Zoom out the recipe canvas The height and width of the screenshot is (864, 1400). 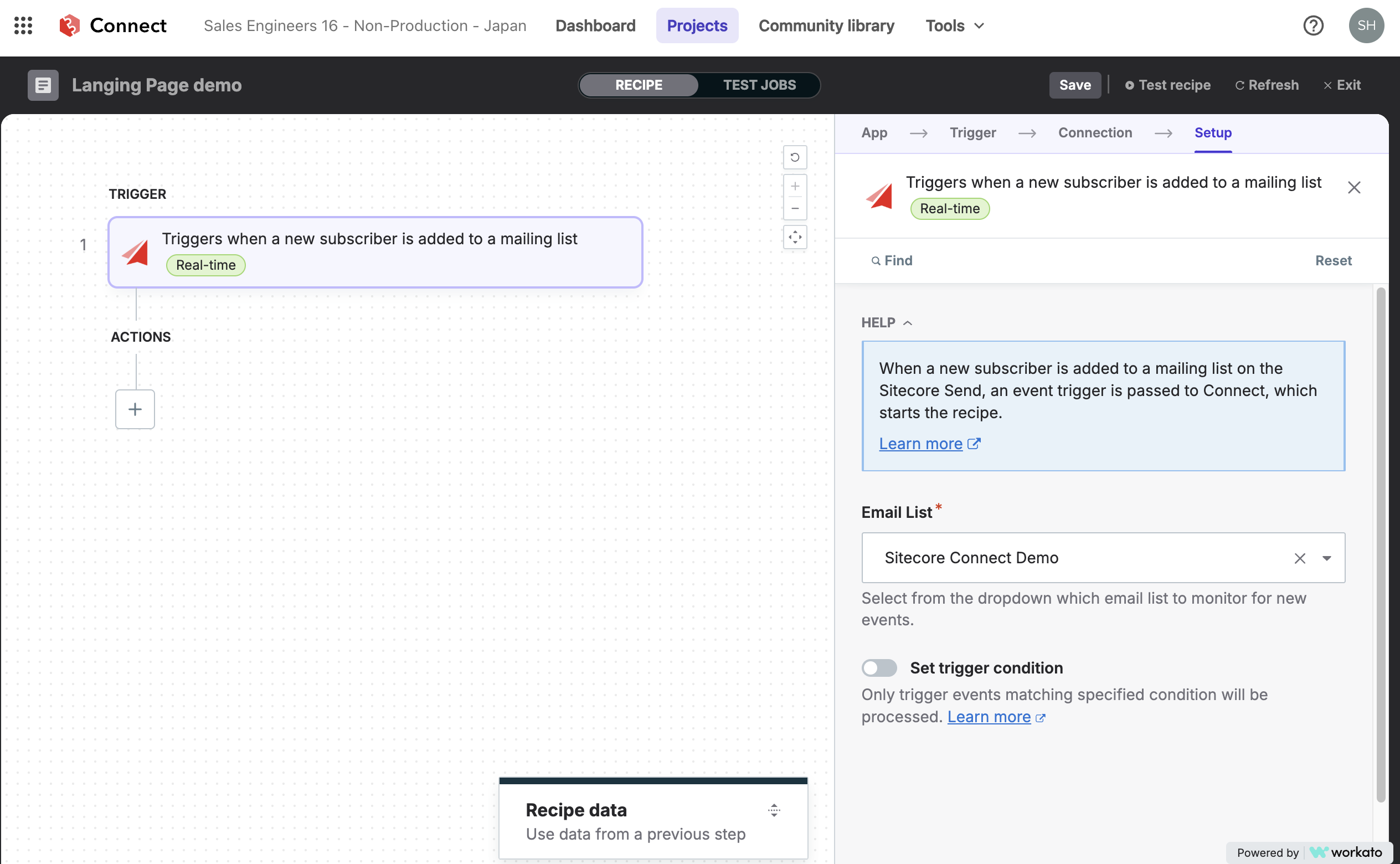coord(795,209)
